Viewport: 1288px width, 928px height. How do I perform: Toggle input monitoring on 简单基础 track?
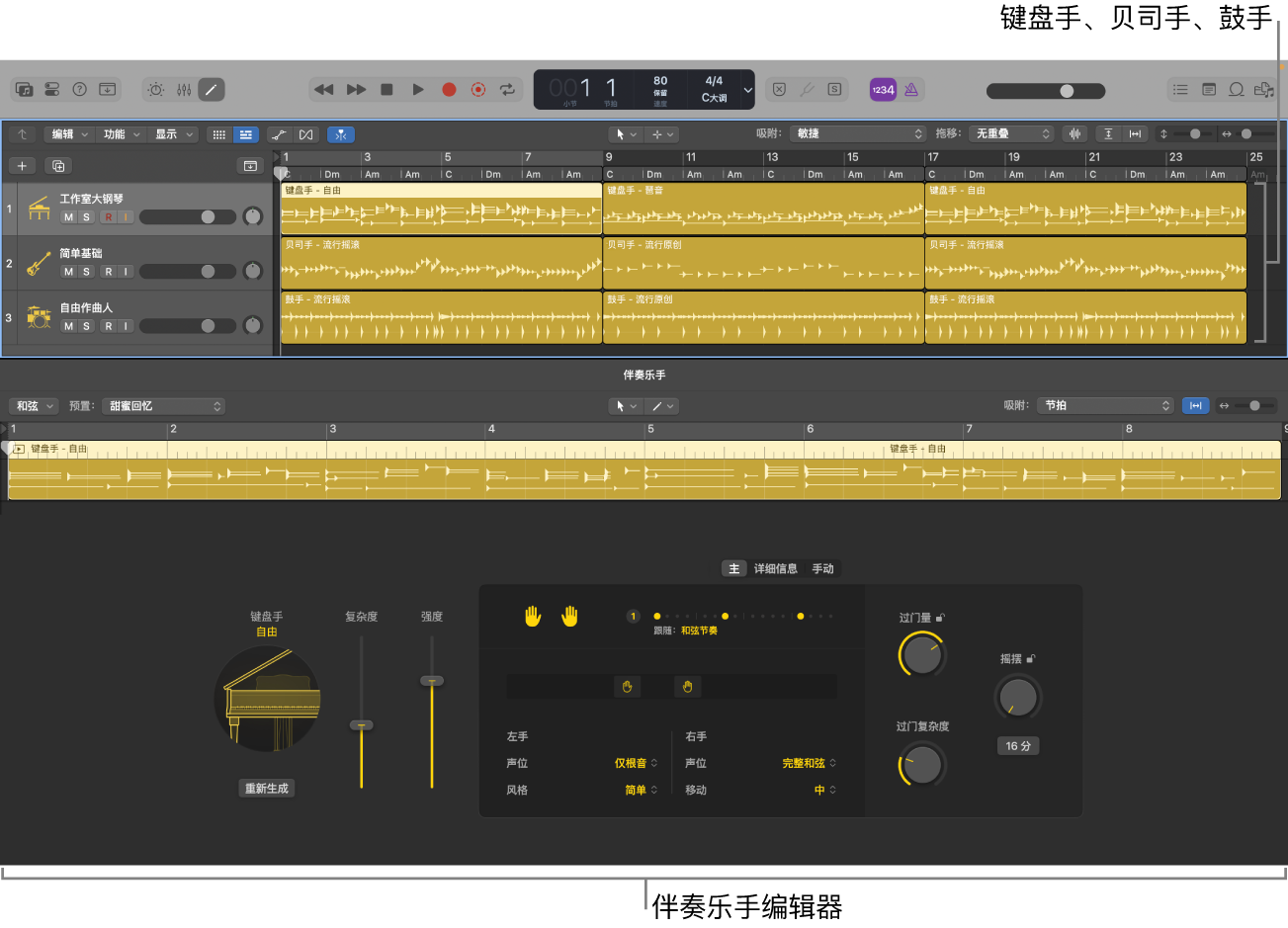click(126, 272)
